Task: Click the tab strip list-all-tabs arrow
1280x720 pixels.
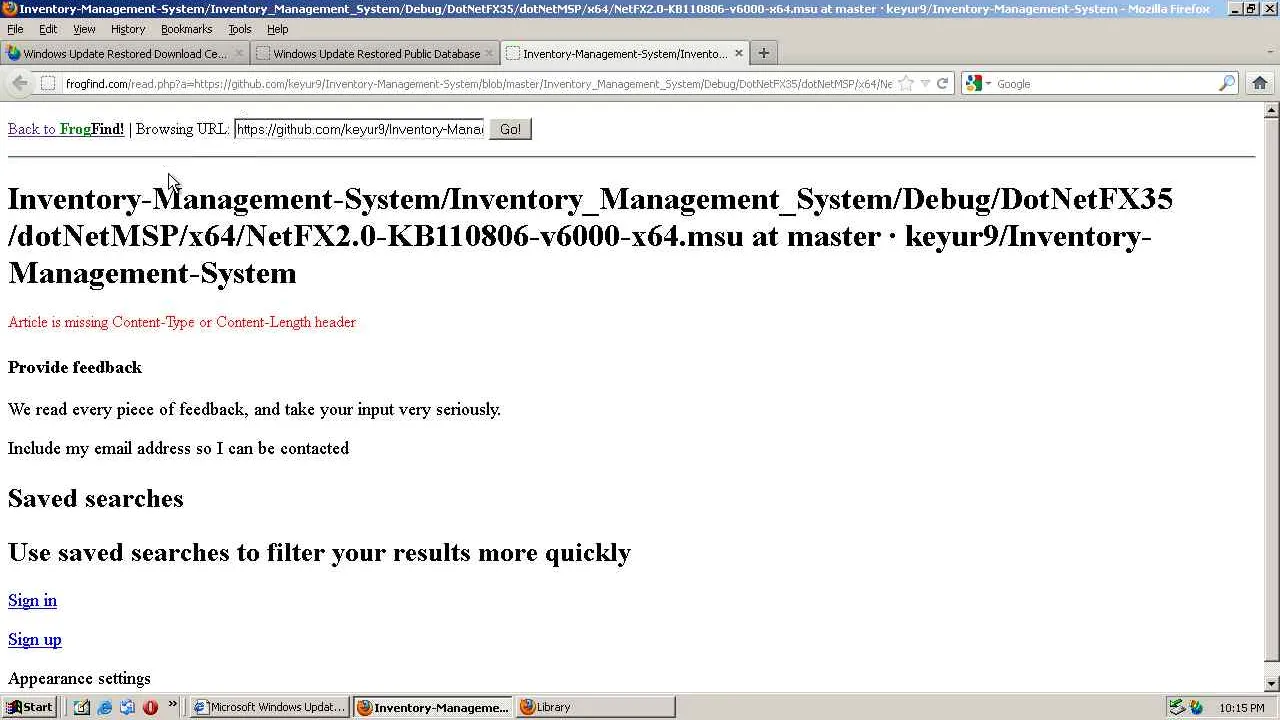Action: [1270, 53]
